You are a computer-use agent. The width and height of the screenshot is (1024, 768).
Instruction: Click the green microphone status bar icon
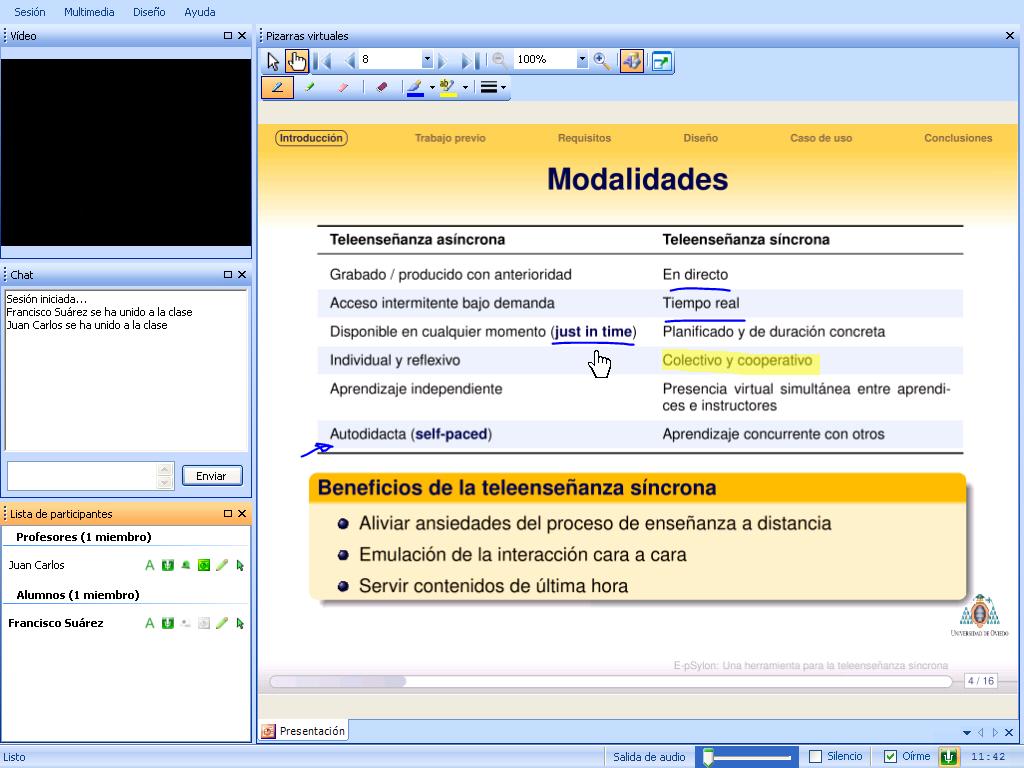pos(948,757)
